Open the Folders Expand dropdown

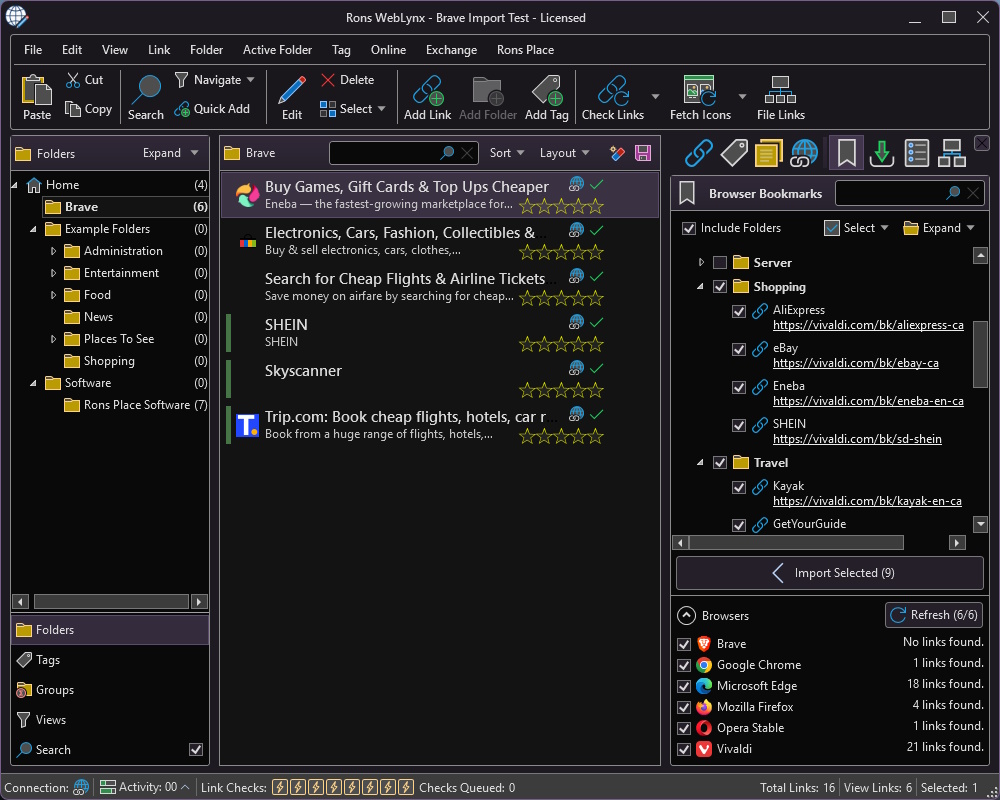[x=170, y=153]
